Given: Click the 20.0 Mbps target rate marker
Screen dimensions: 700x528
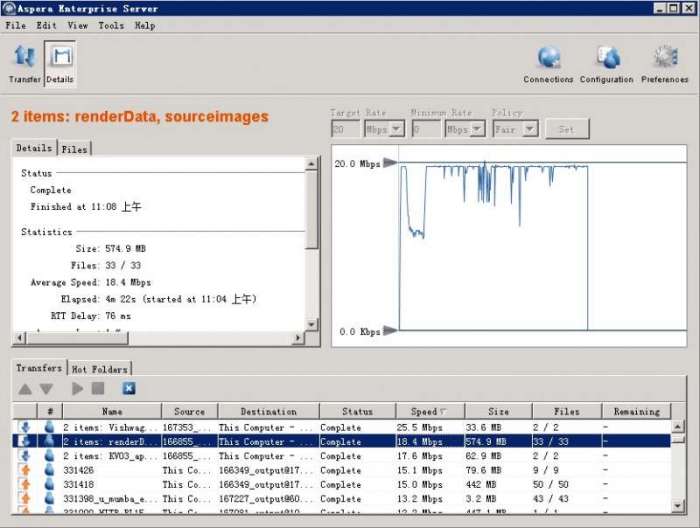Looking at the screenshot, I should [x=390, y=162].
